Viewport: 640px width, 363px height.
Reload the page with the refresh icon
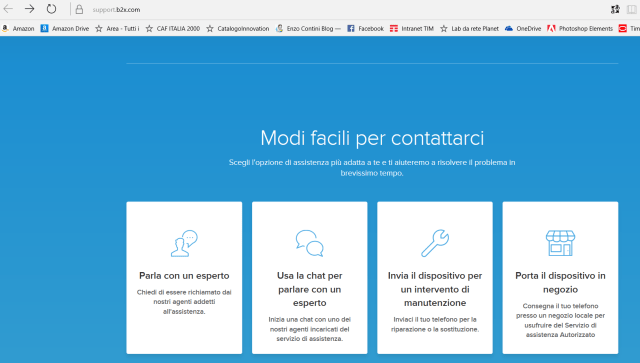click(51, 9)
